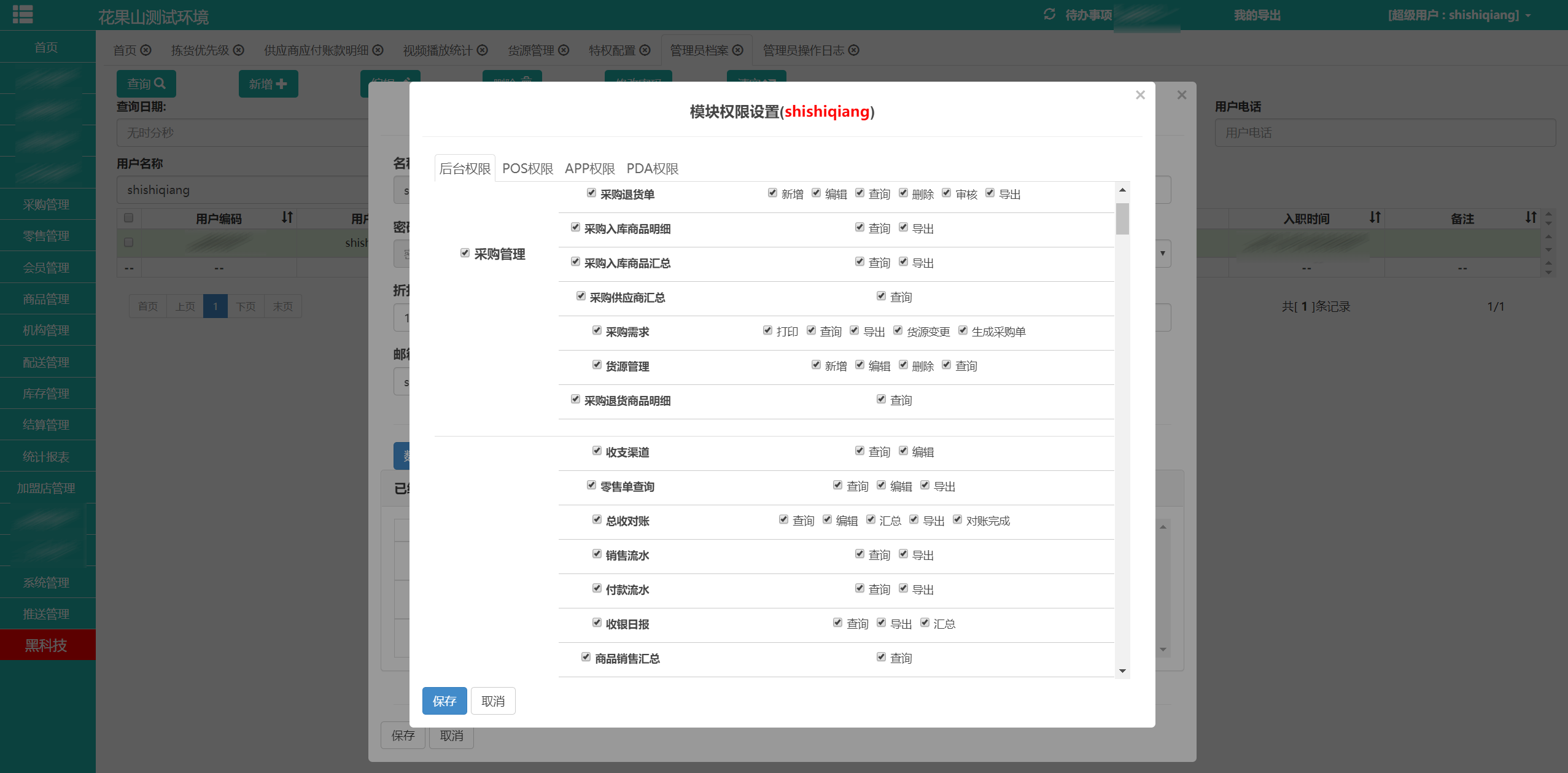Sort by 用户编码 column arrows
The image size is (1568, 773).
click(x=287, y=217)
